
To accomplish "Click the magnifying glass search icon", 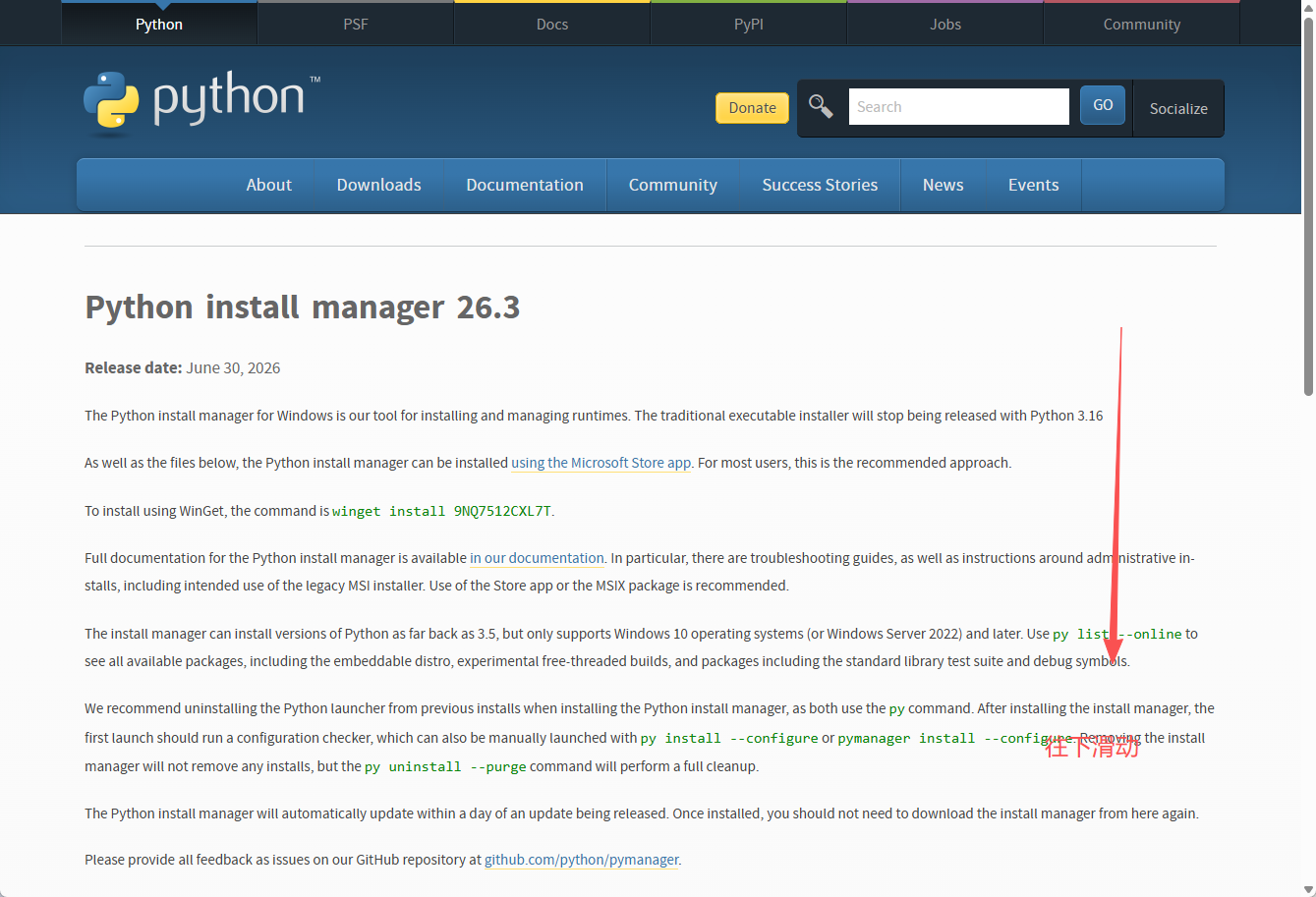I will coord(821,106).
